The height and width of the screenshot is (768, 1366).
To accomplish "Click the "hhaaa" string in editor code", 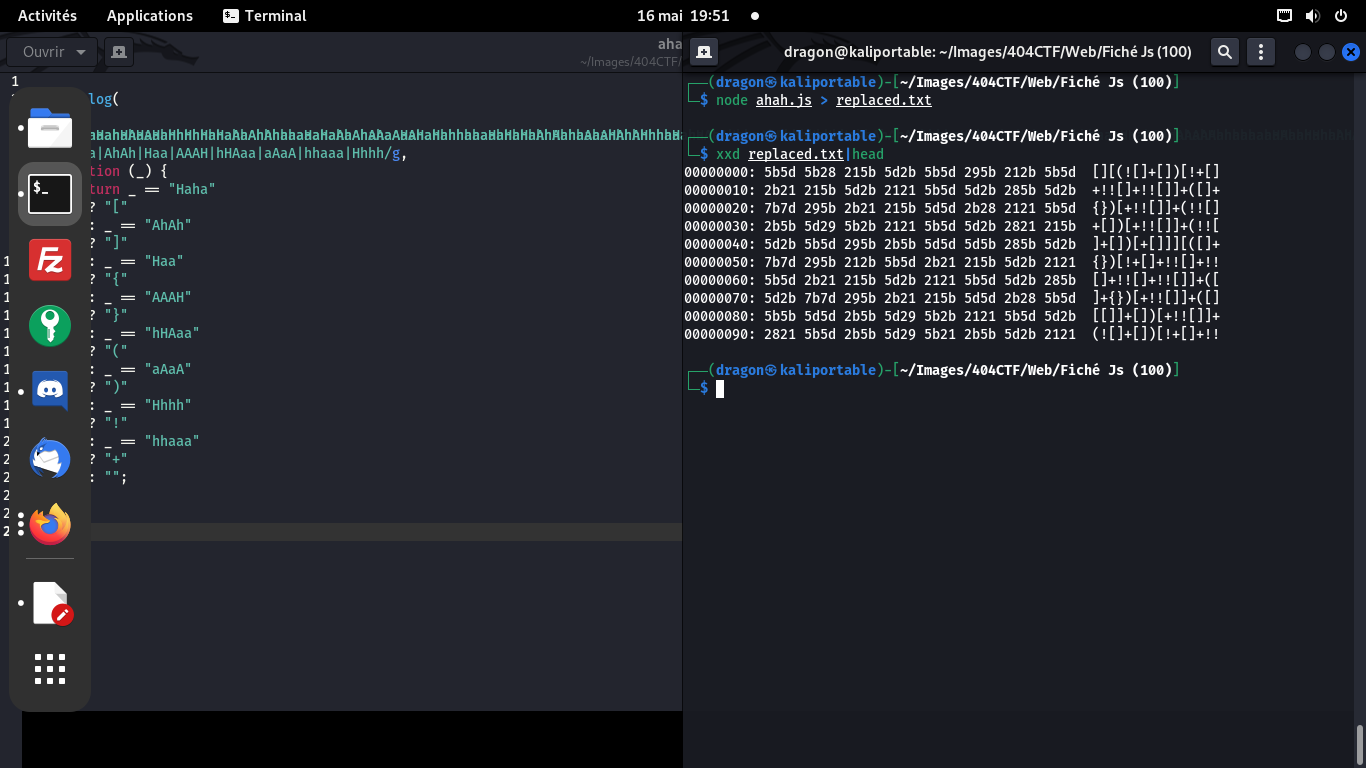I will coord(172,441).
